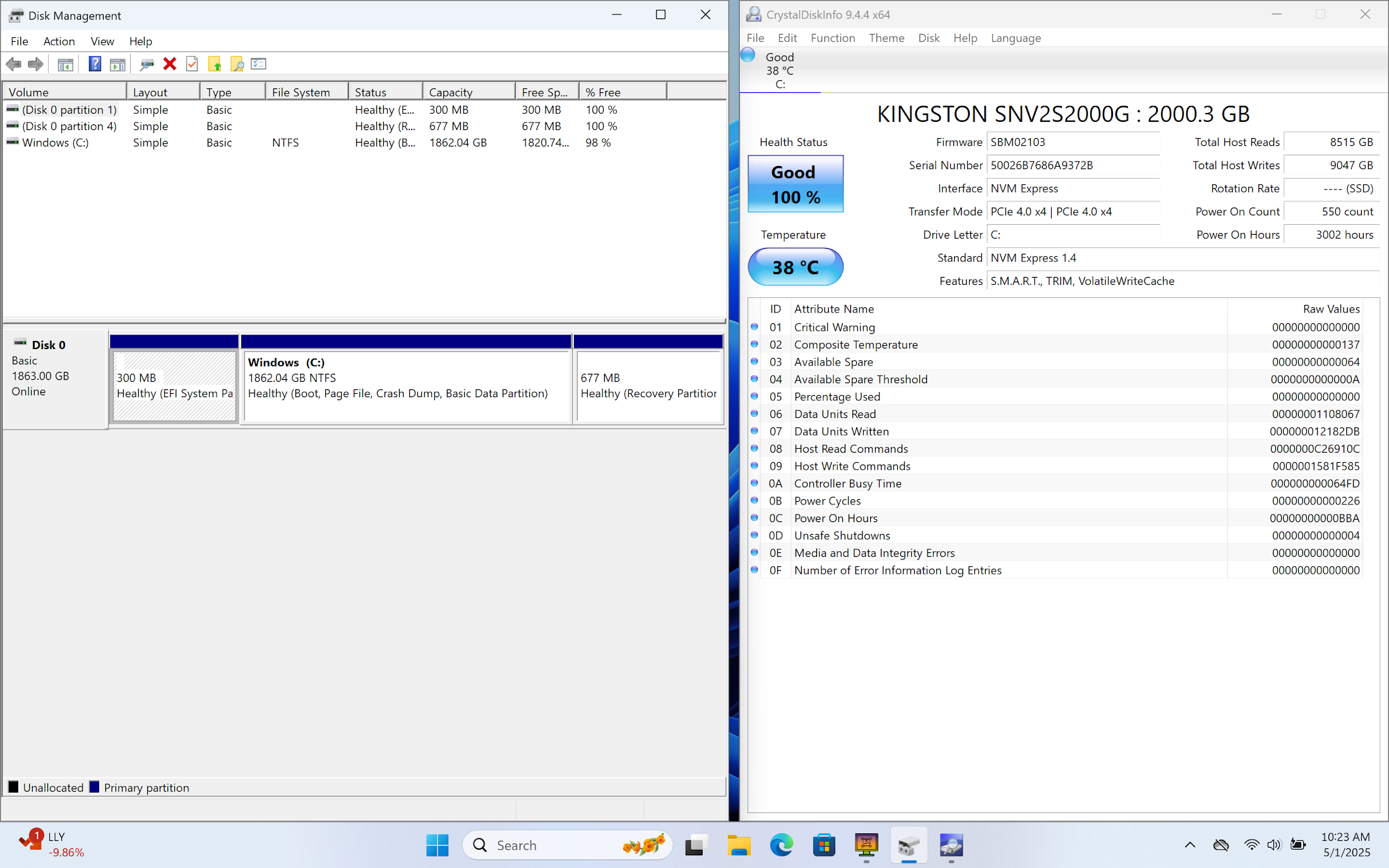Click the Properties checkmark page toolbar icon
Viewport: 1389px width, 868px height.
(x=192, y=64)
